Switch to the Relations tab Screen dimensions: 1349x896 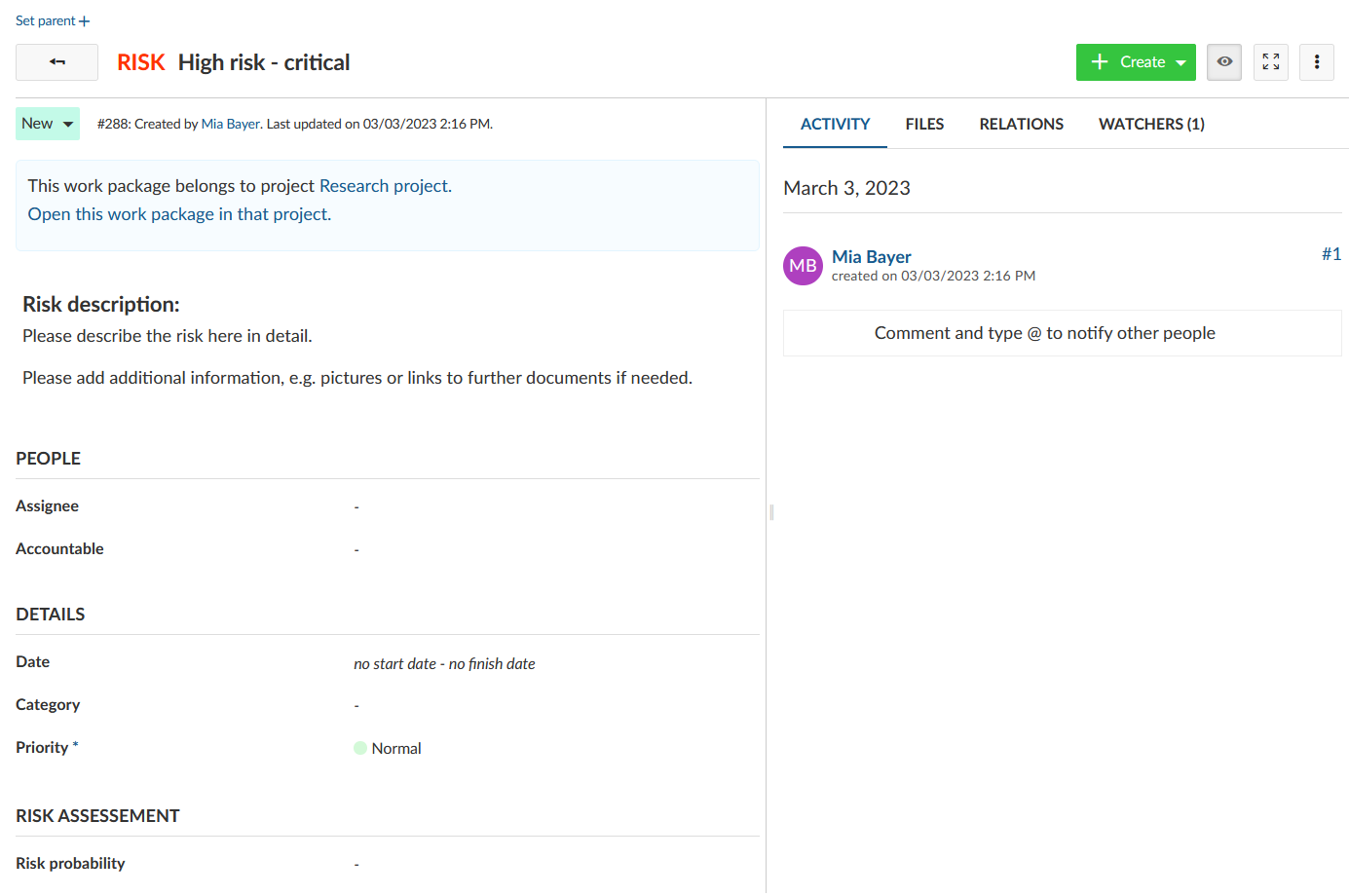click(x=1021, y=125)
